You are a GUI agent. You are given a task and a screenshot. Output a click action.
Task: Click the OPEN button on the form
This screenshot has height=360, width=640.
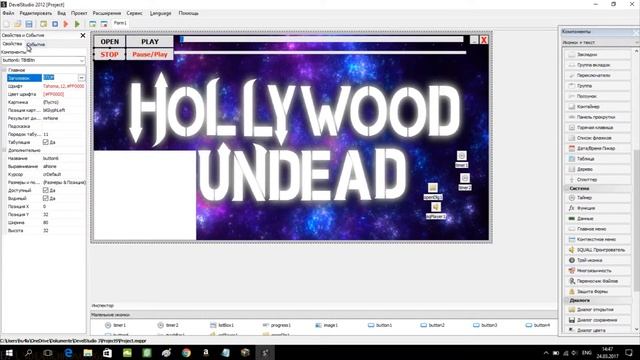pos(109,42)
